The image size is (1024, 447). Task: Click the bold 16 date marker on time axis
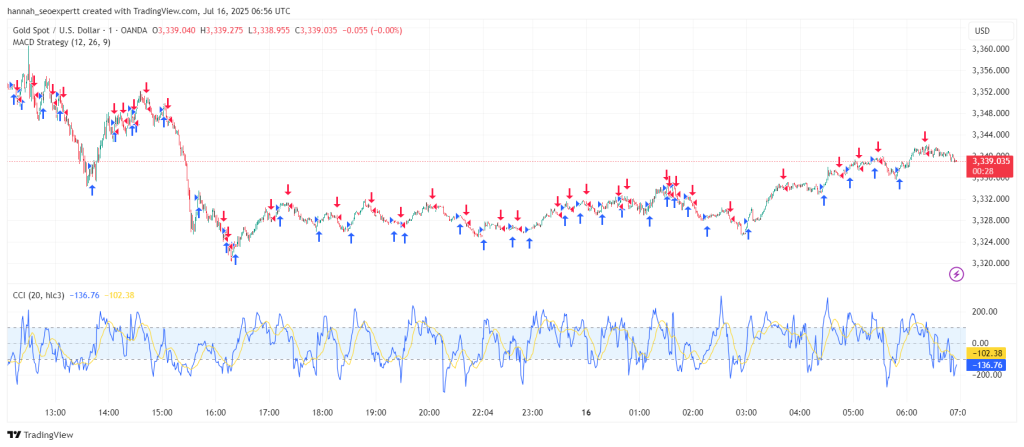coord(586,413)
